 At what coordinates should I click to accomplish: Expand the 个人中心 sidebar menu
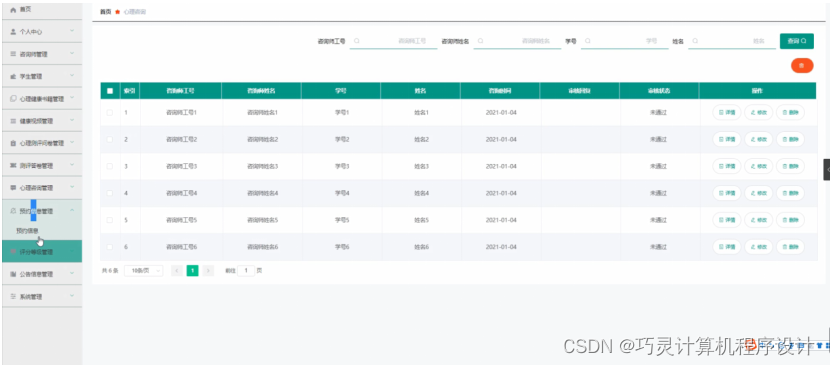coord(42,32)
